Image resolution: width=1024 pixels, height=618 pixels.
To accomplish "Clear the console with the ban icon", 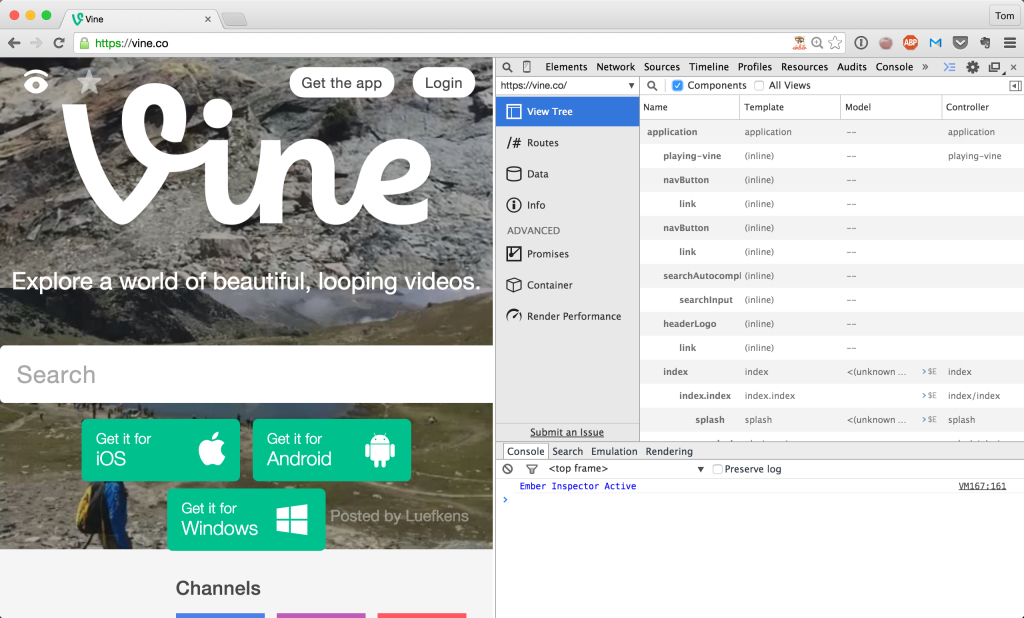I will pyautogui.click(x=507, y=469).
